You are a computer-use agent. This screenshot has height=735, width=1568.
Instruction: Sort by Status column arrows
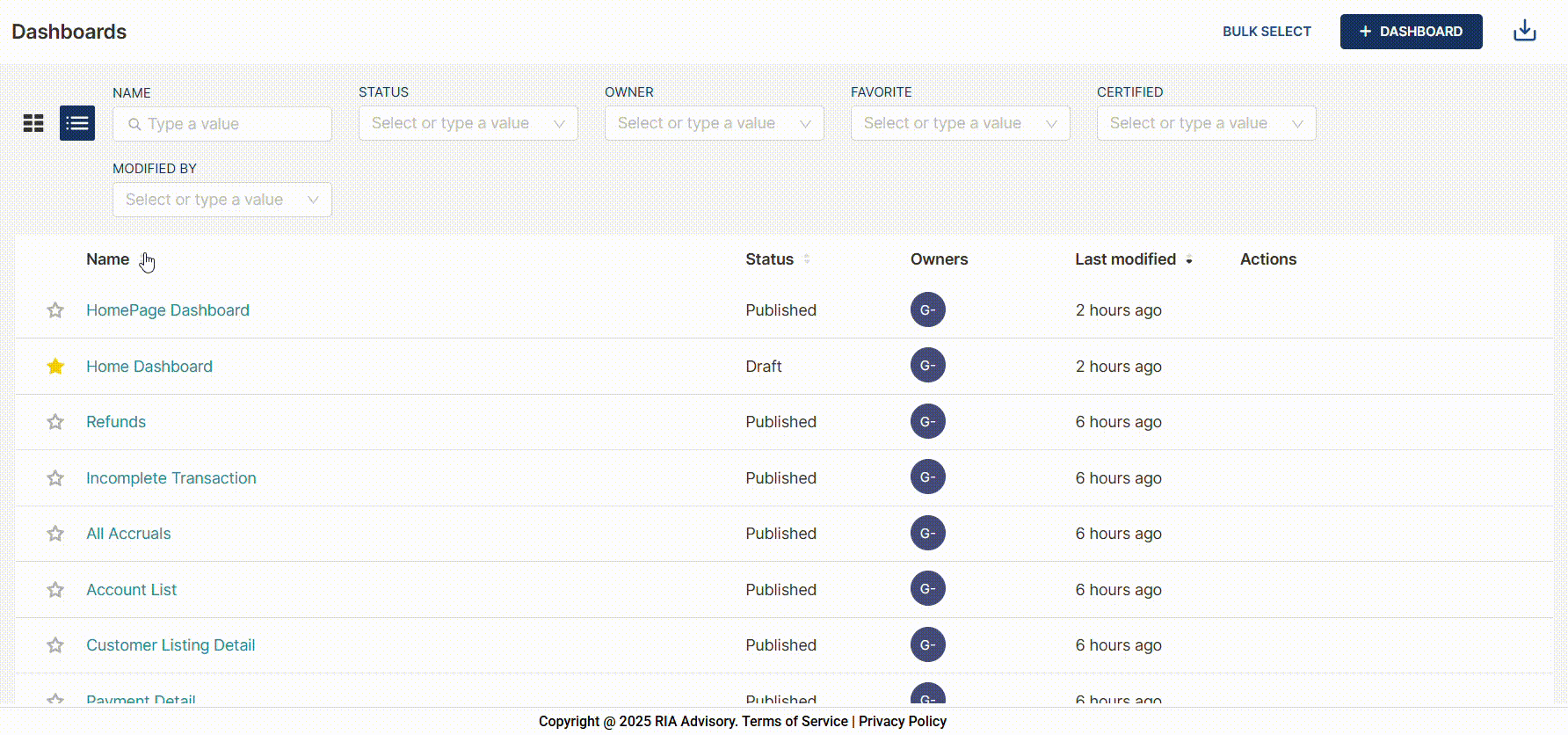pos(807,259)
